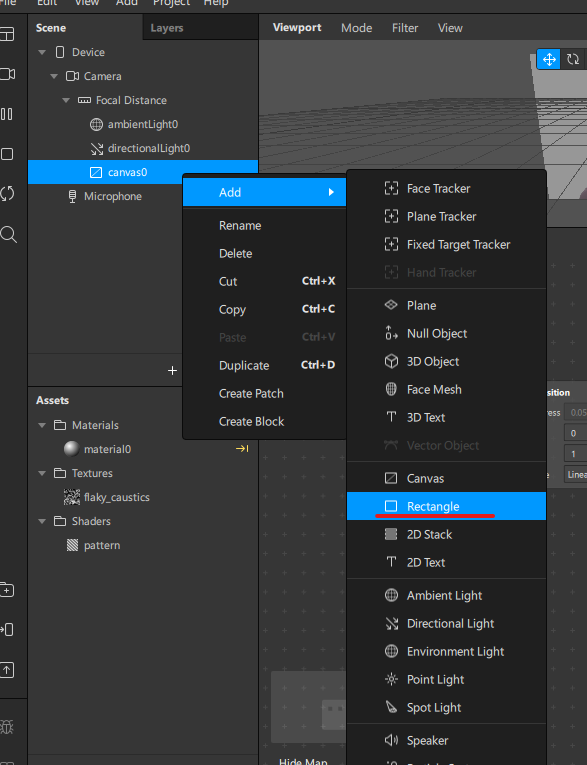Add a 2D Stack

pyautogui.click(x=446, y=534)
